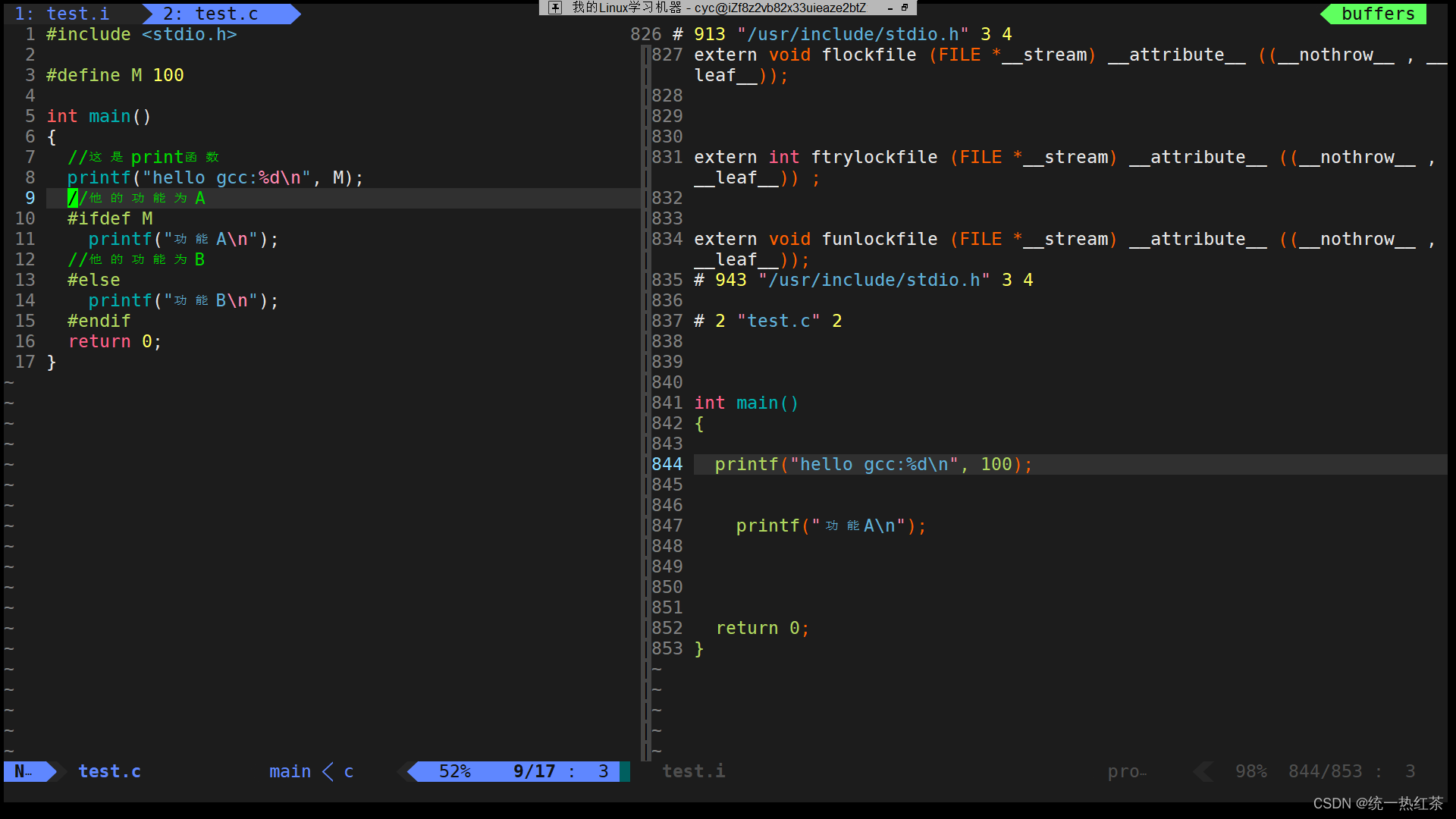Click the "c" filetype indicator in the statusline
This screenshot has width=1456, height=819.
point(349,771)
